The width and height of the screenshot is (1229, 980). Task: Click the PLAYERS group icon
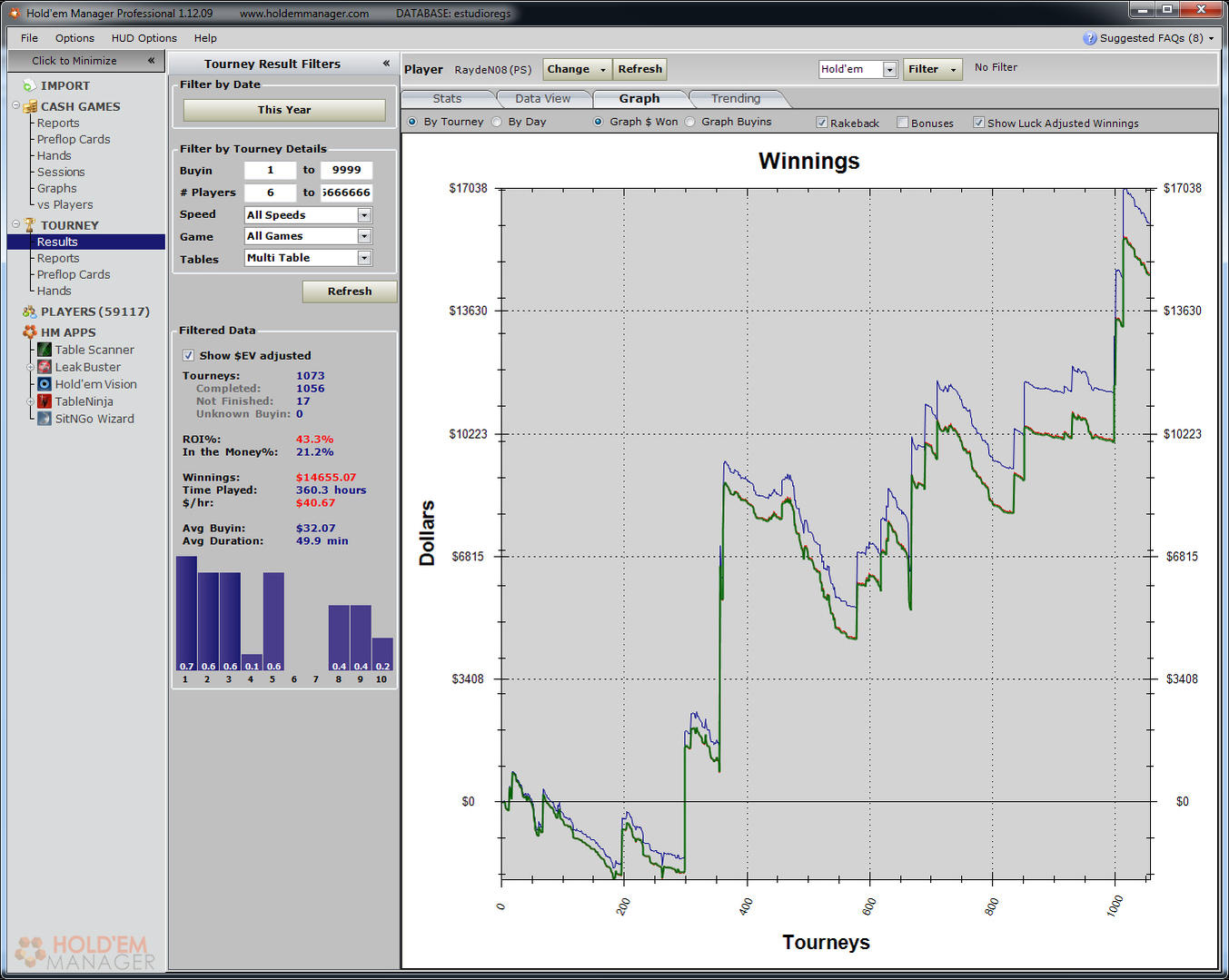30,312
